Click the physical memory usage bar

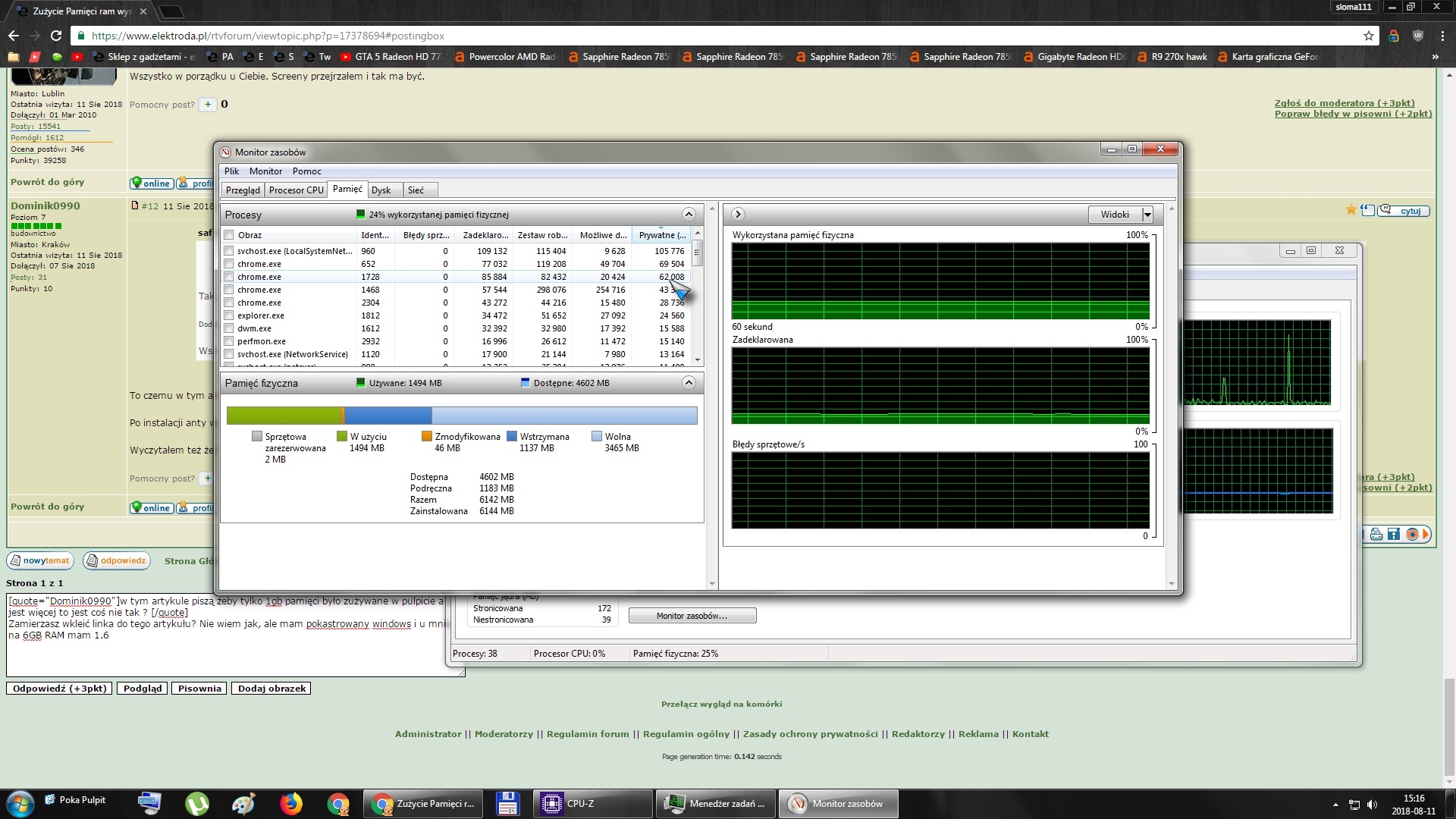point(462,416)
